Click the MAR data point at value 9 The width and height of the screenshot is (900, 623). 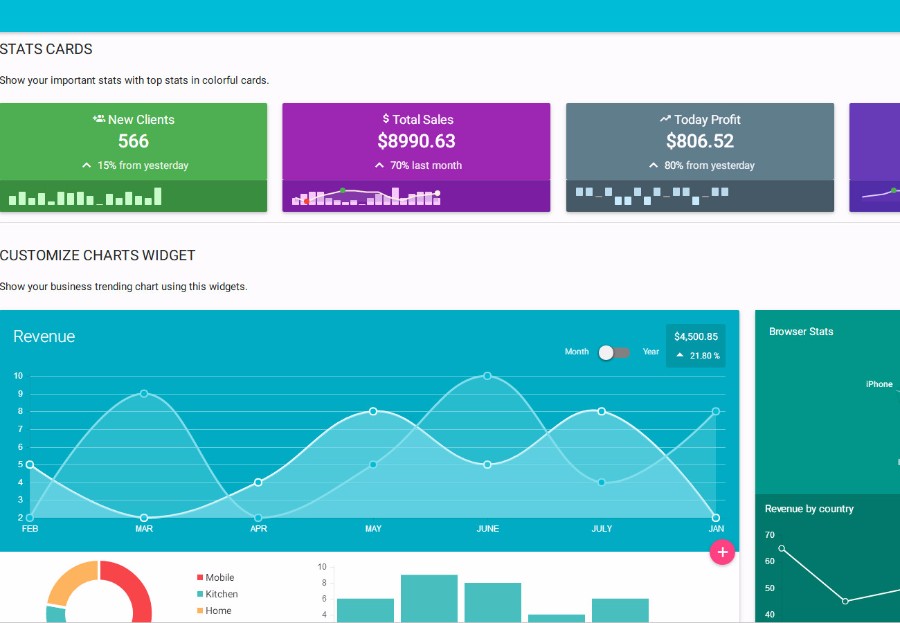click(144, 393)
